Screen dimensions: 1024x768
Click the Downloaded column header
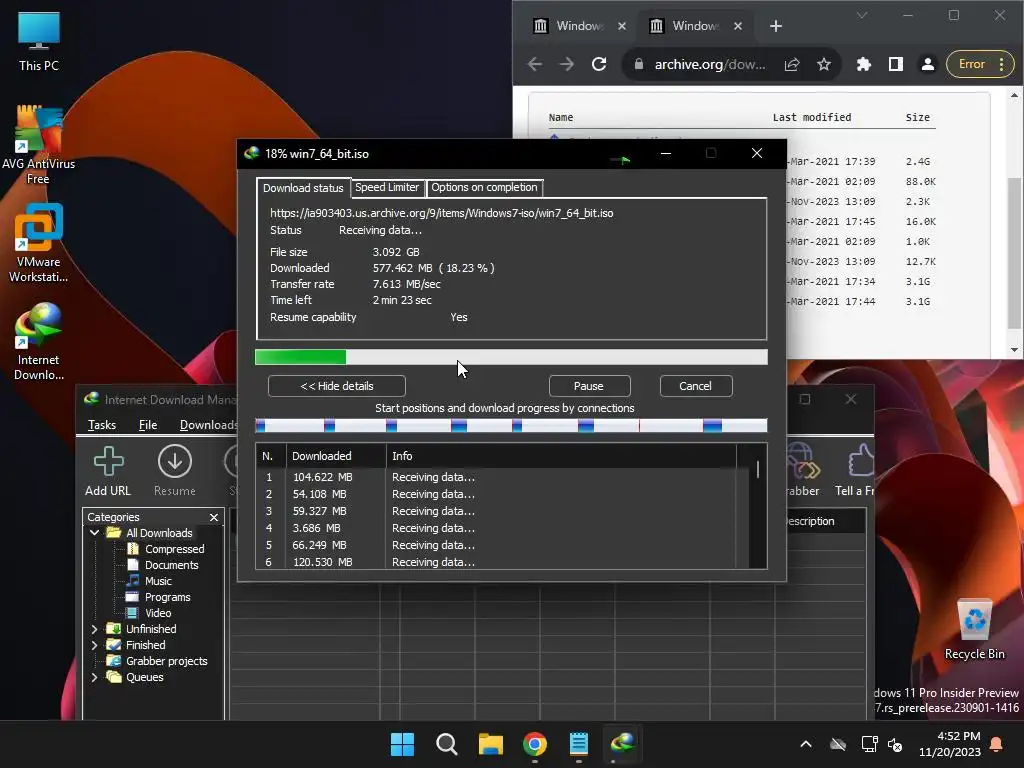pyautogui.click(x=336, y=456)
